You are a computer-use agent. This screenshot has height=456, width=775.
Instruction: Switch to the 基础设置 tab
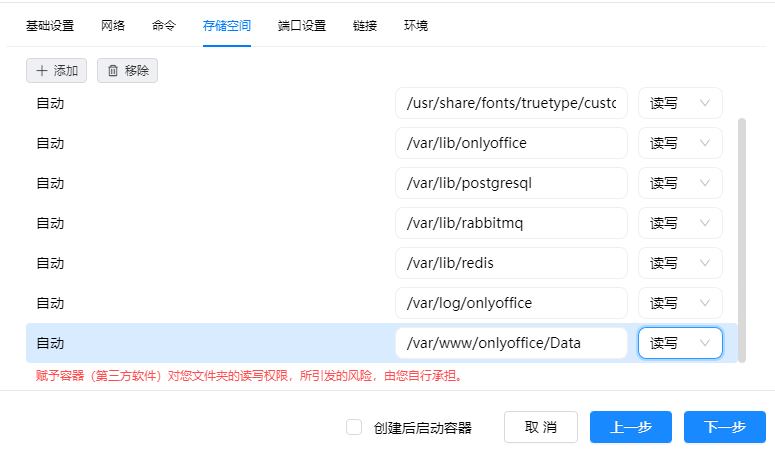pos(51,26)
